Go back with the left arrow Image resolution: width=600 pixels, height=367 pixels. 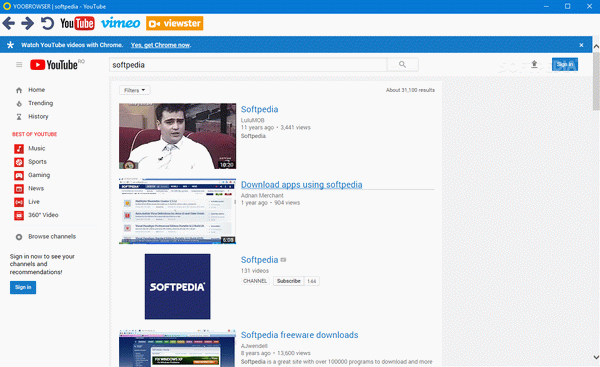pos(8,23)
